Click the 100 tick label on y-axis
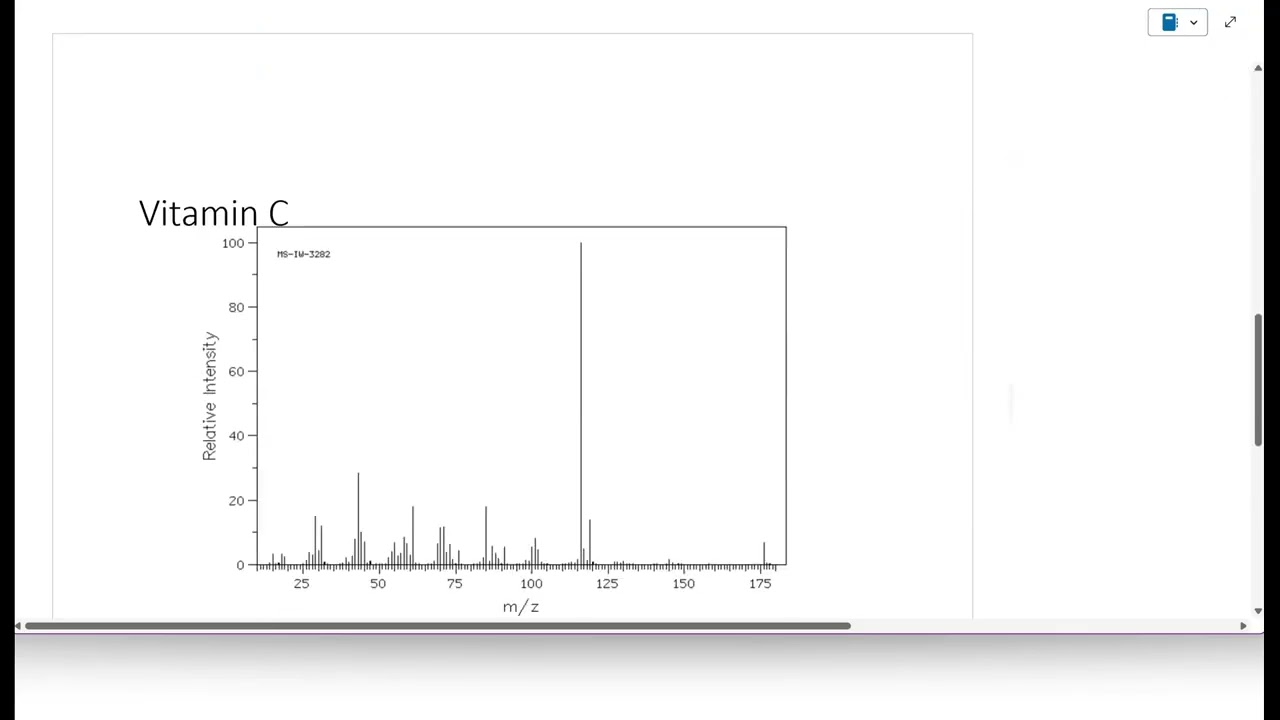Screen dimensions: 1280x720 pyautogui.click(x=233, y=243)
